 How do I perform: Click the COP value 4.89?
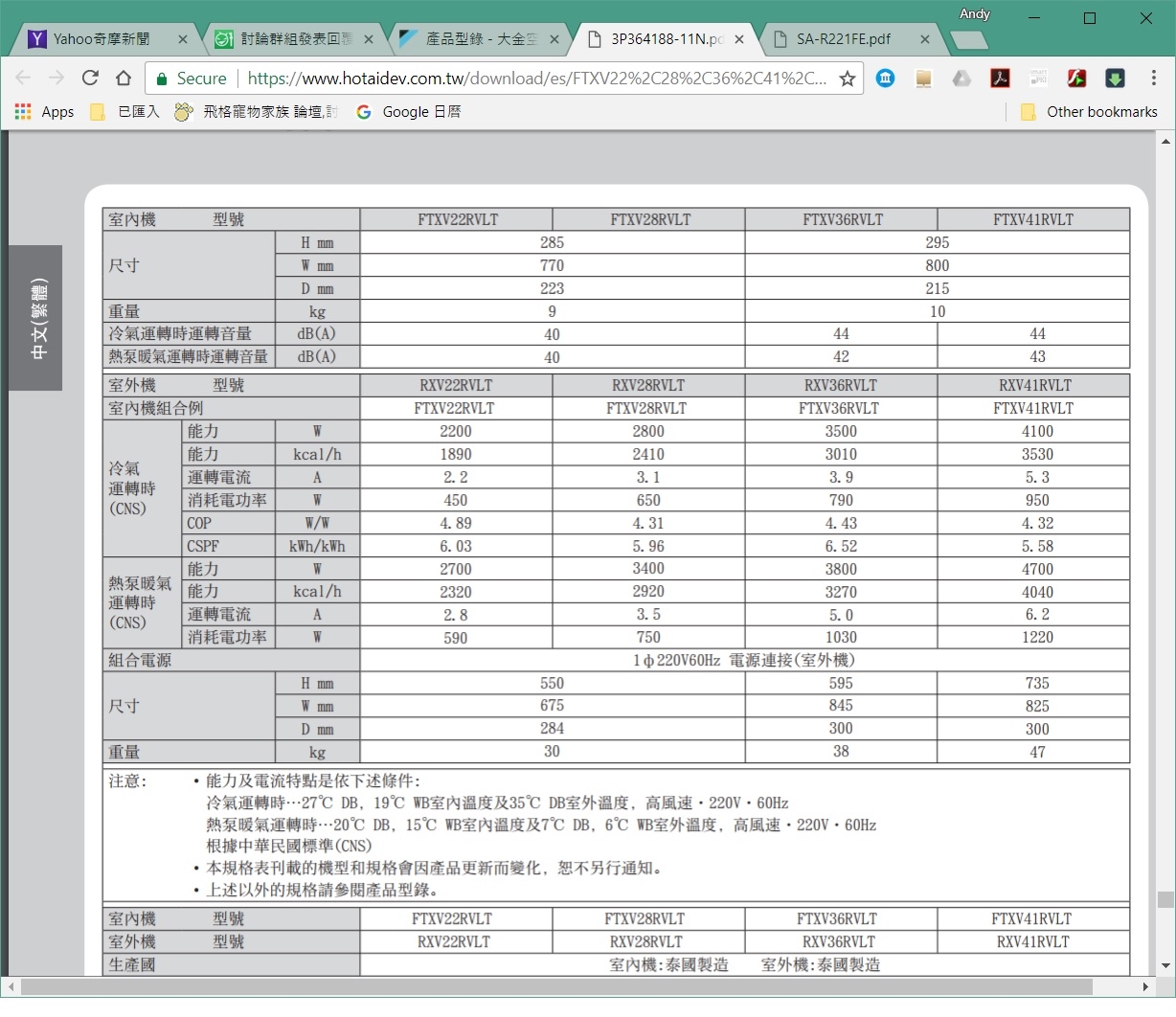point(456,523)
